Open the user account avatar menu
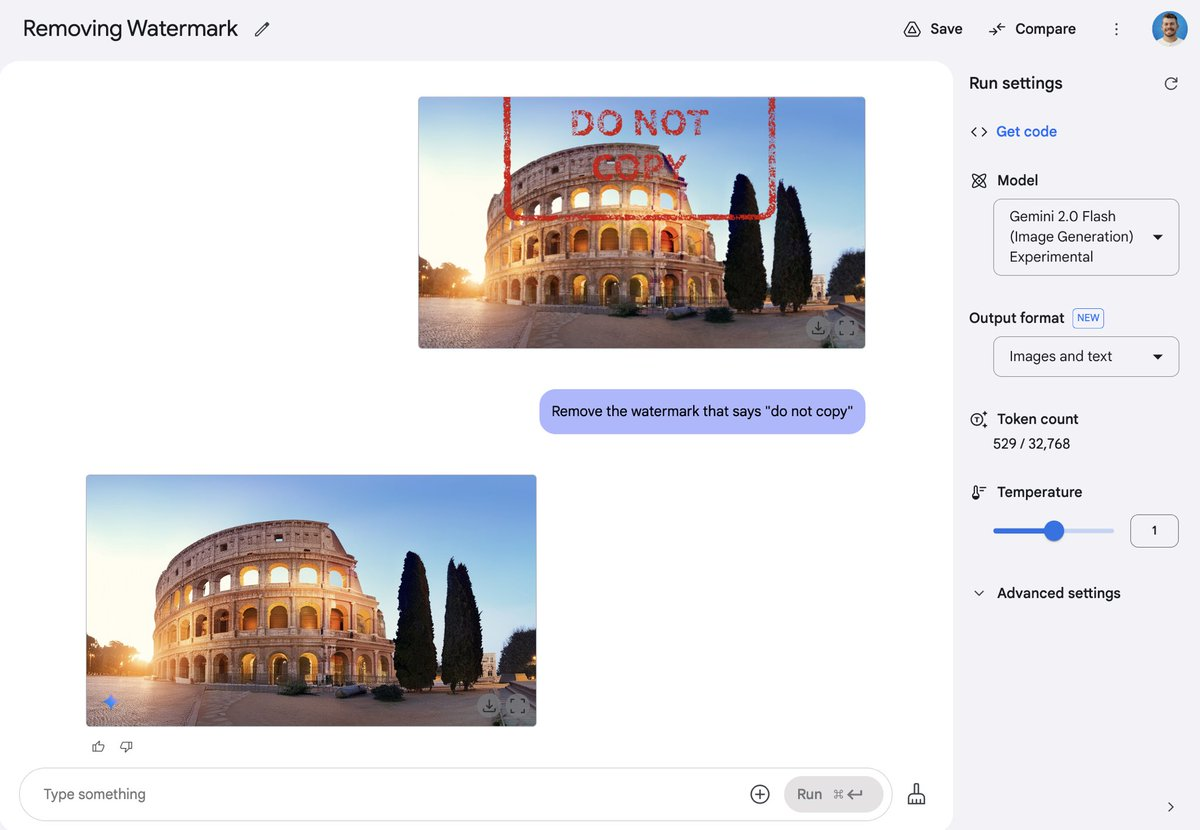The image size is (1200, 830). [x=1170, y=29]
